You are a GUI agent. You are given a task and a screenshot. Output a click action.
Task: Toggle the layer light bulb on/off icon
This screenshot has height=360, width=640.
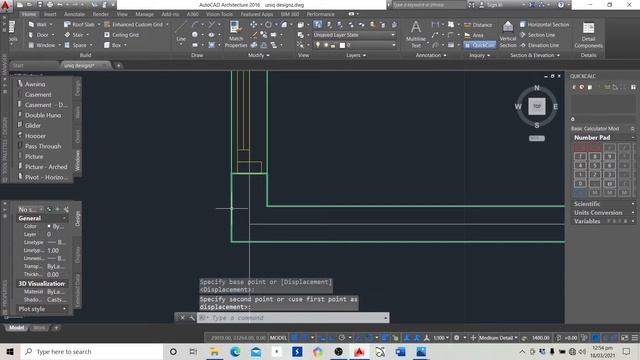[x=318, y=45]
